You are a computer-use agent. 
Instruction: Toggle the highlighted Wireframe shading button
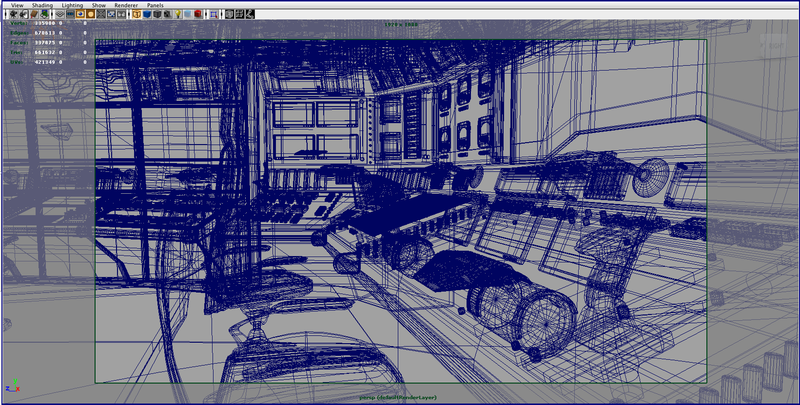coord(136,15)
